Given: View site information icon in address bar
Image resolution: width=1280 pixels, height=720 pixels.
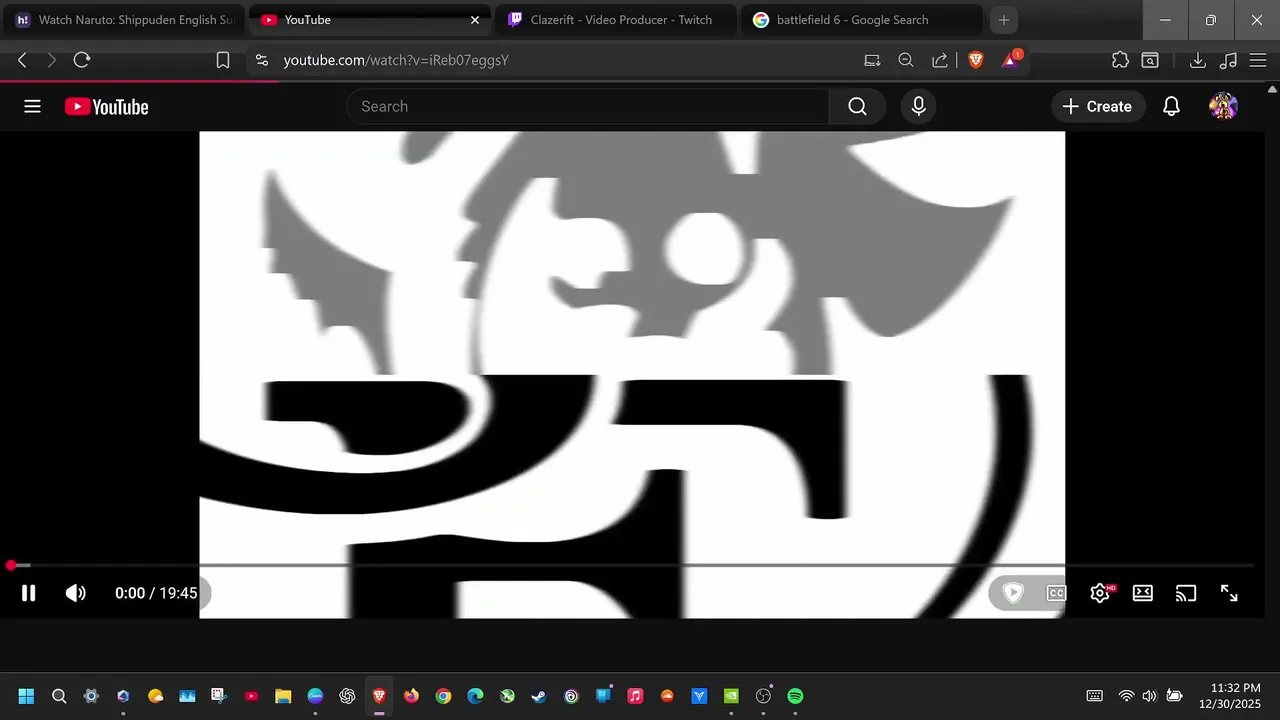Looking at the screenshot, I should click(262, 60).
